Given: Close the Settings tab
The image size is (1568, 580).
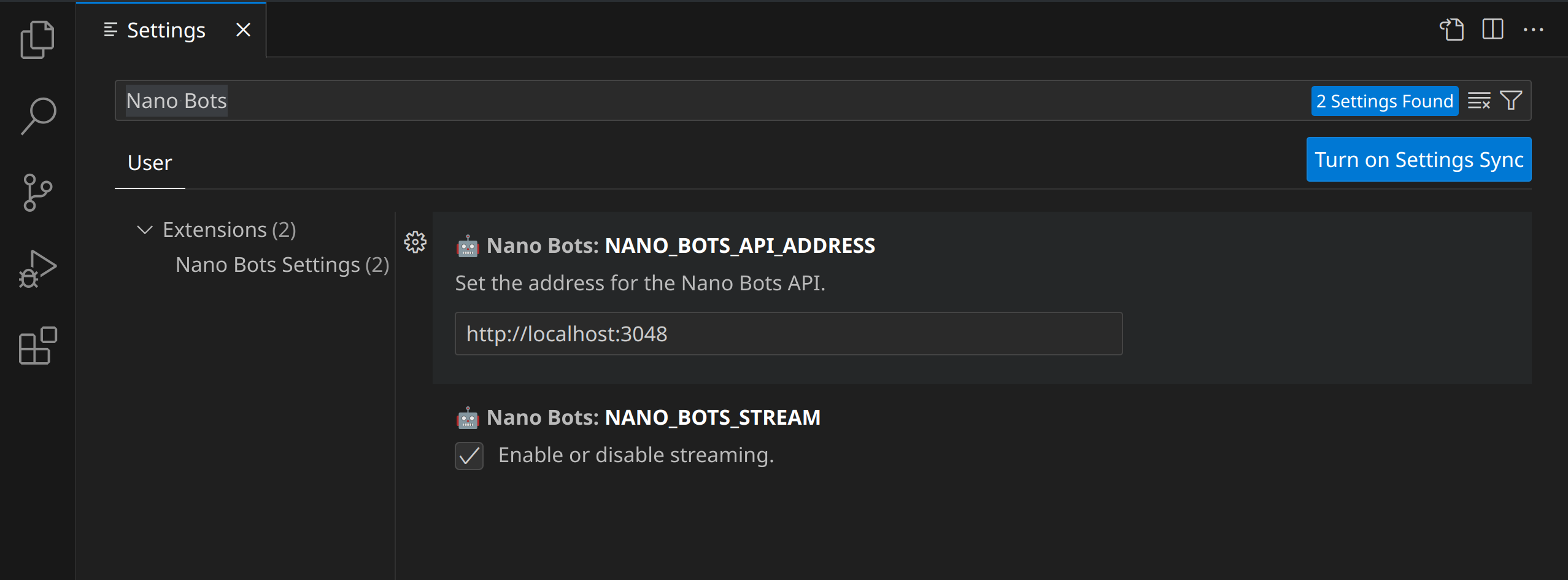Looking at the screenshot, I should [243, 29].
